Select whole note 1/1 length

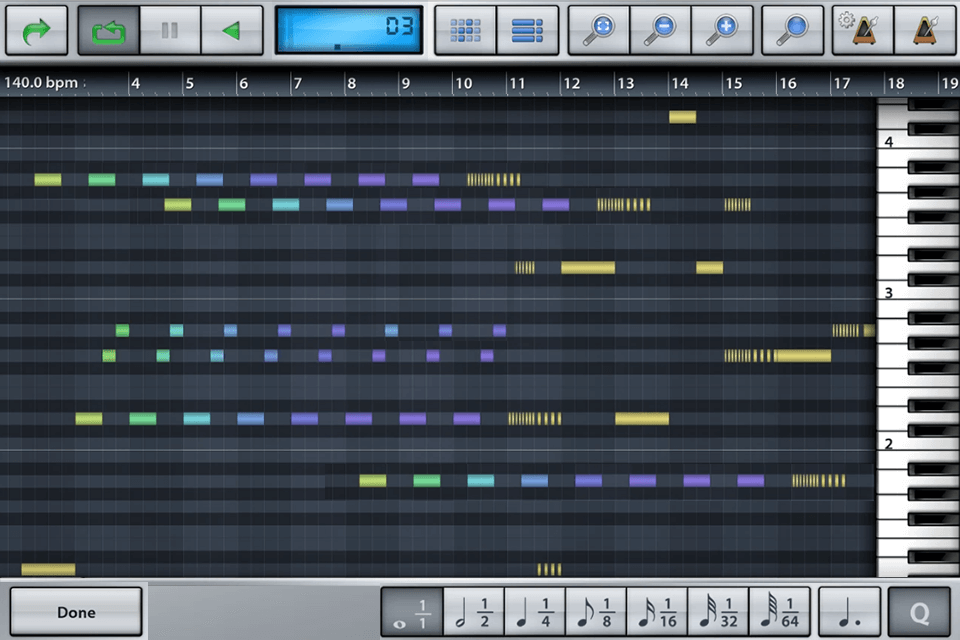[x=412, y=612]
